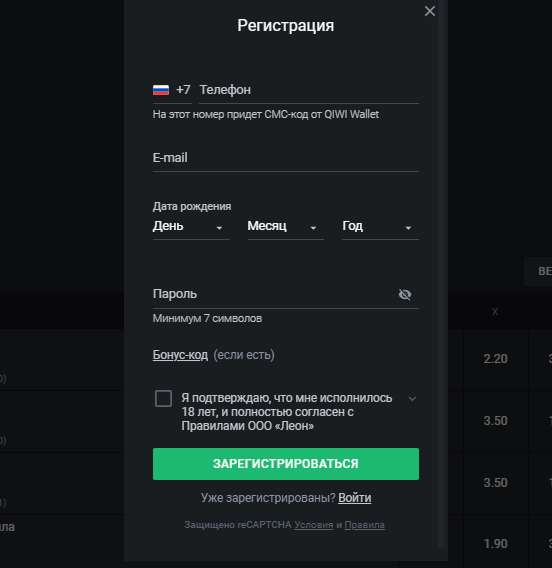Open the Месяц month dropdown
The width and height of the screenshot is (552, 568).
(286, 227)
